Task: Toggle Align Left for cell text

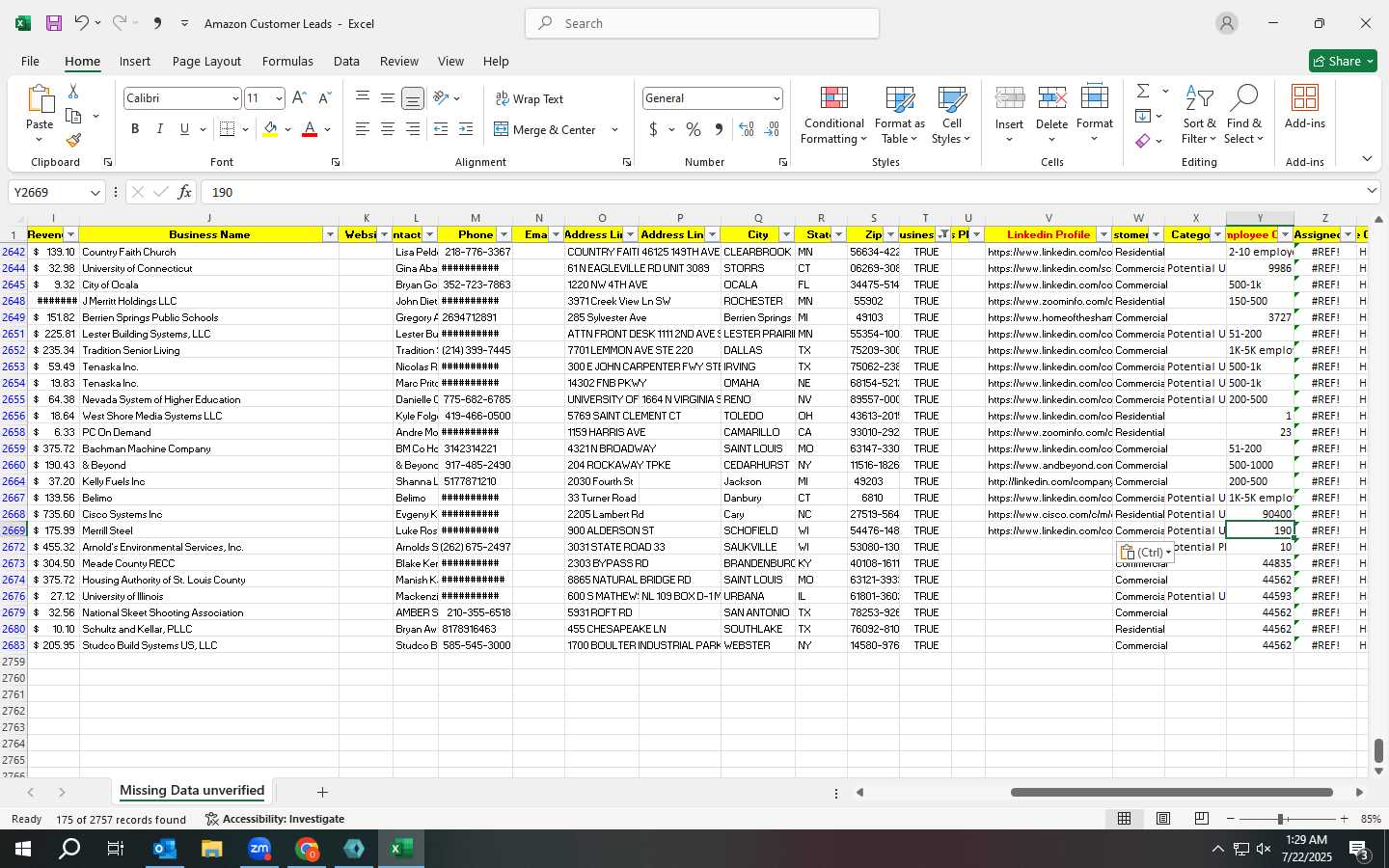Action: (x=362, y=129)
